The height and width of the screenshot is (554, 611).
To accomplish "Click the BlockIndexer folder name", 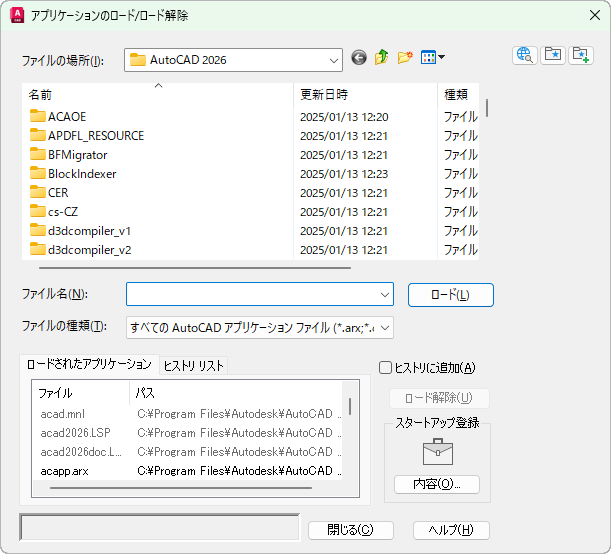I will (82, 174).
